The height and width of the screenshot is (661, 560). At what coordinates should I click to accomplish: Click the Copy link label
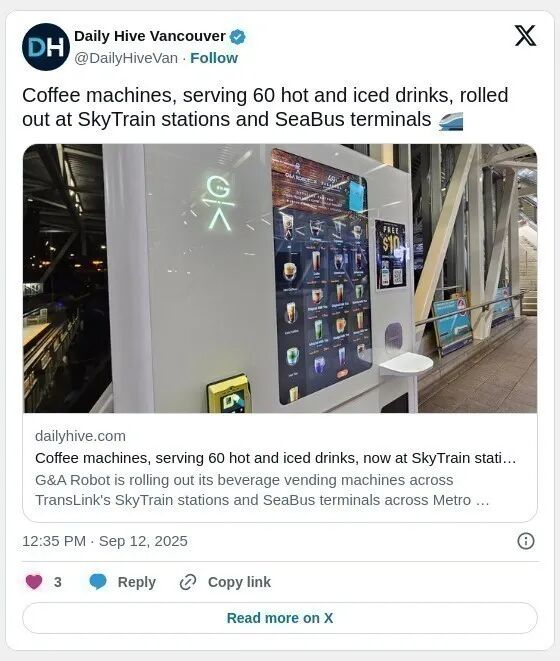point(239,582)
